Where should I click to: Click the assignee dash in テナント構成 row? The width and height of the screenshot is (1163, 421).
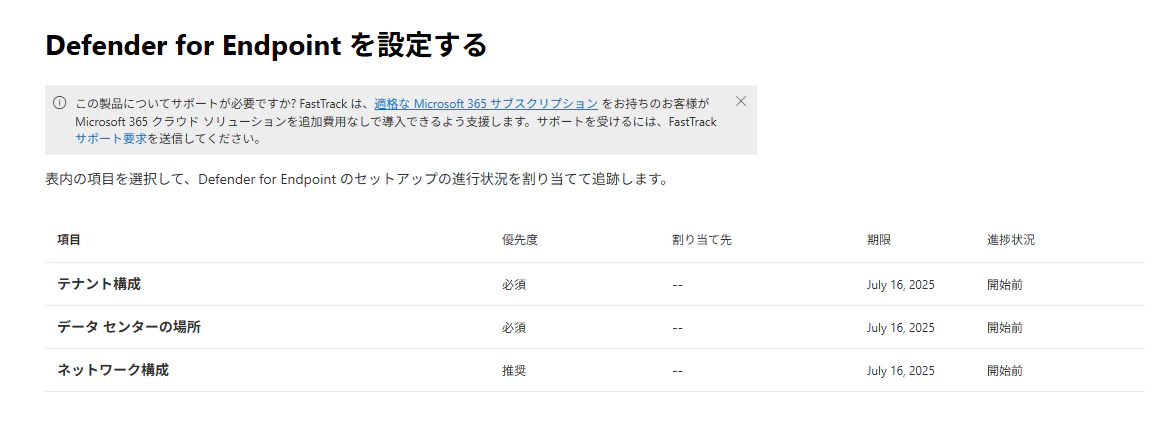tap(677, 285)
